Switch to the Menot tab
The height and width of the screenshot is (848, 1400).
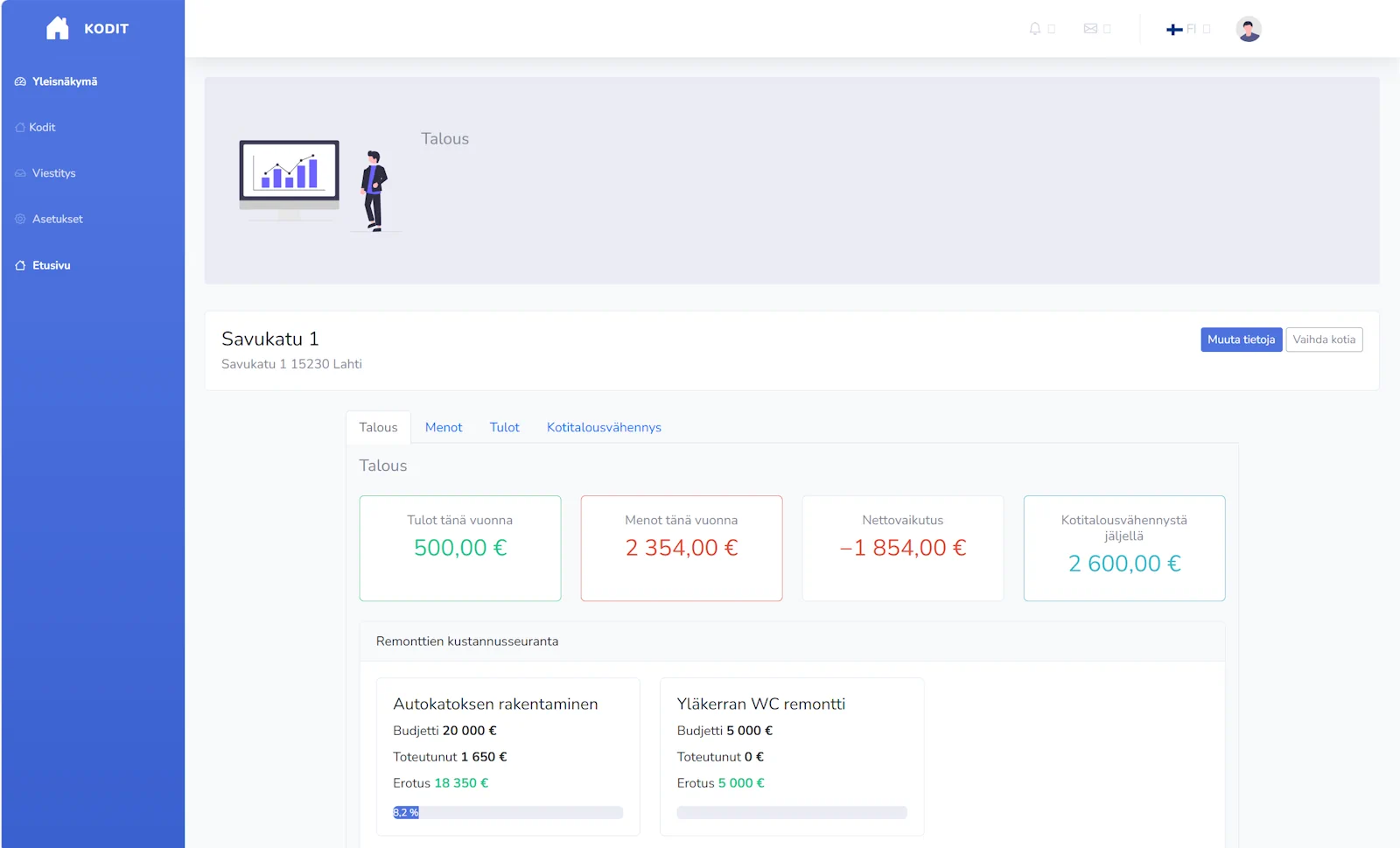point(444,427)
